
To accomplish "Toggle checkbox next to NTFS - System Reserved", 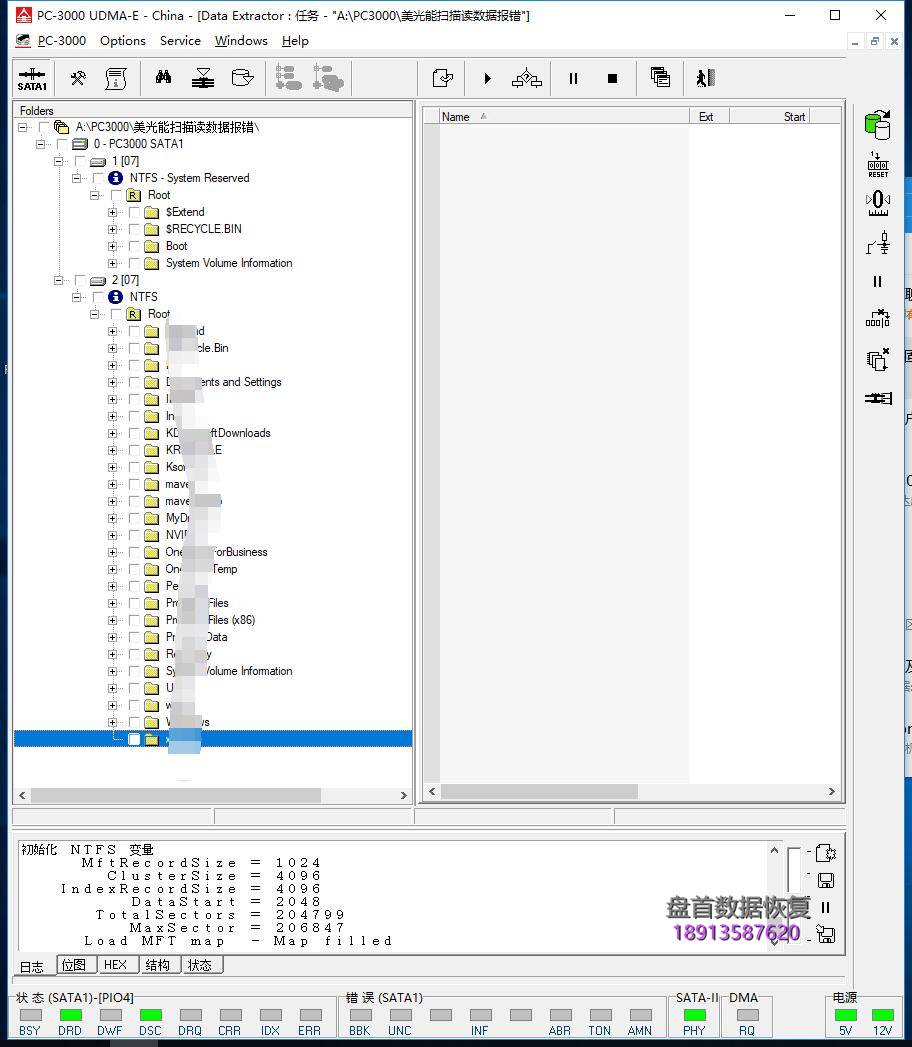I will 97,178.
